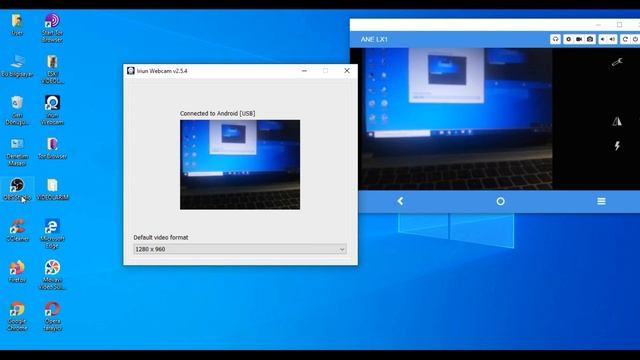Image resolution: width=640 pixels, height=360 pixels.
Task: Select the Google Chrome desktop shortcut
Action: [x=17, y=316]
